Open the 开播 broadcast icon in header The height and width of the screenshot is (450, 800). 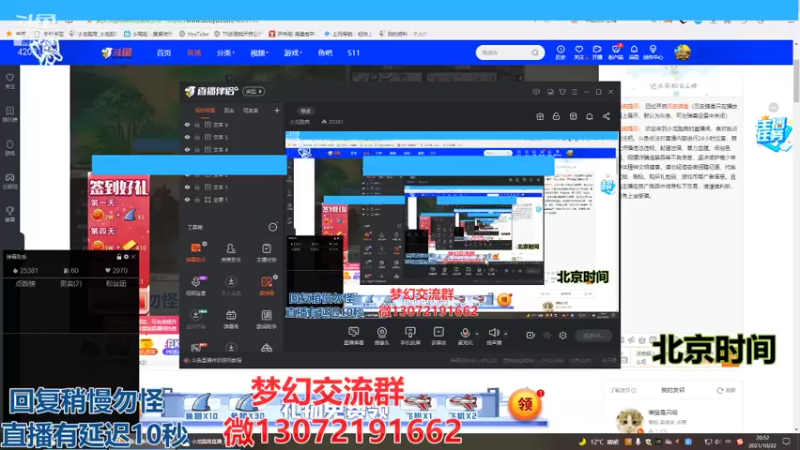597,52
